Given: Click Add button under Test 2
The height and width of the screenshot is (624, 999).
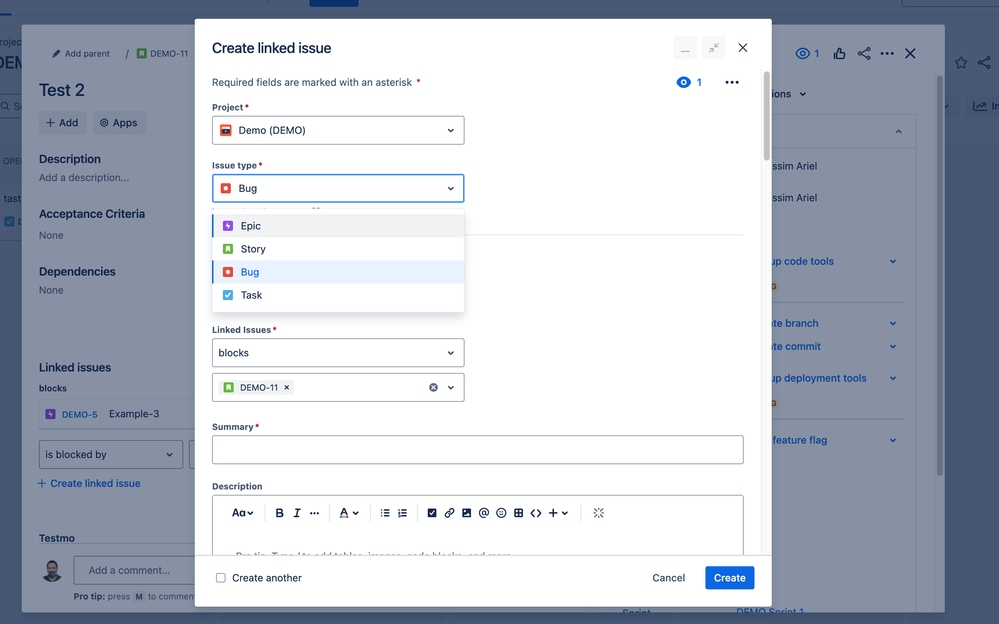Looking at the screenshot, I should click(62, 123).
